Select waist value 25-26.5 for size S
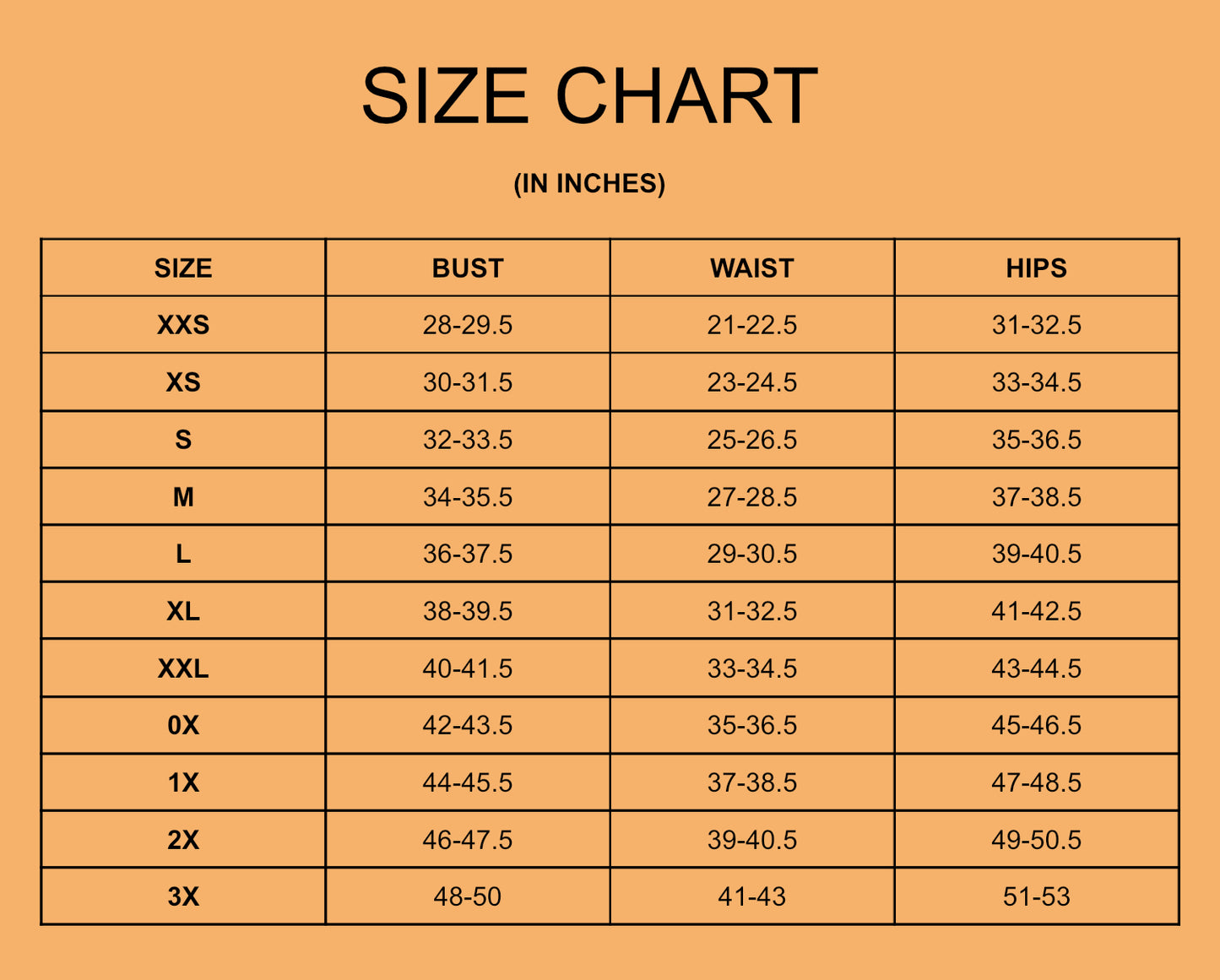Image resolution: width=1220 pixels, height=980 pixels. tap(752, 440)
